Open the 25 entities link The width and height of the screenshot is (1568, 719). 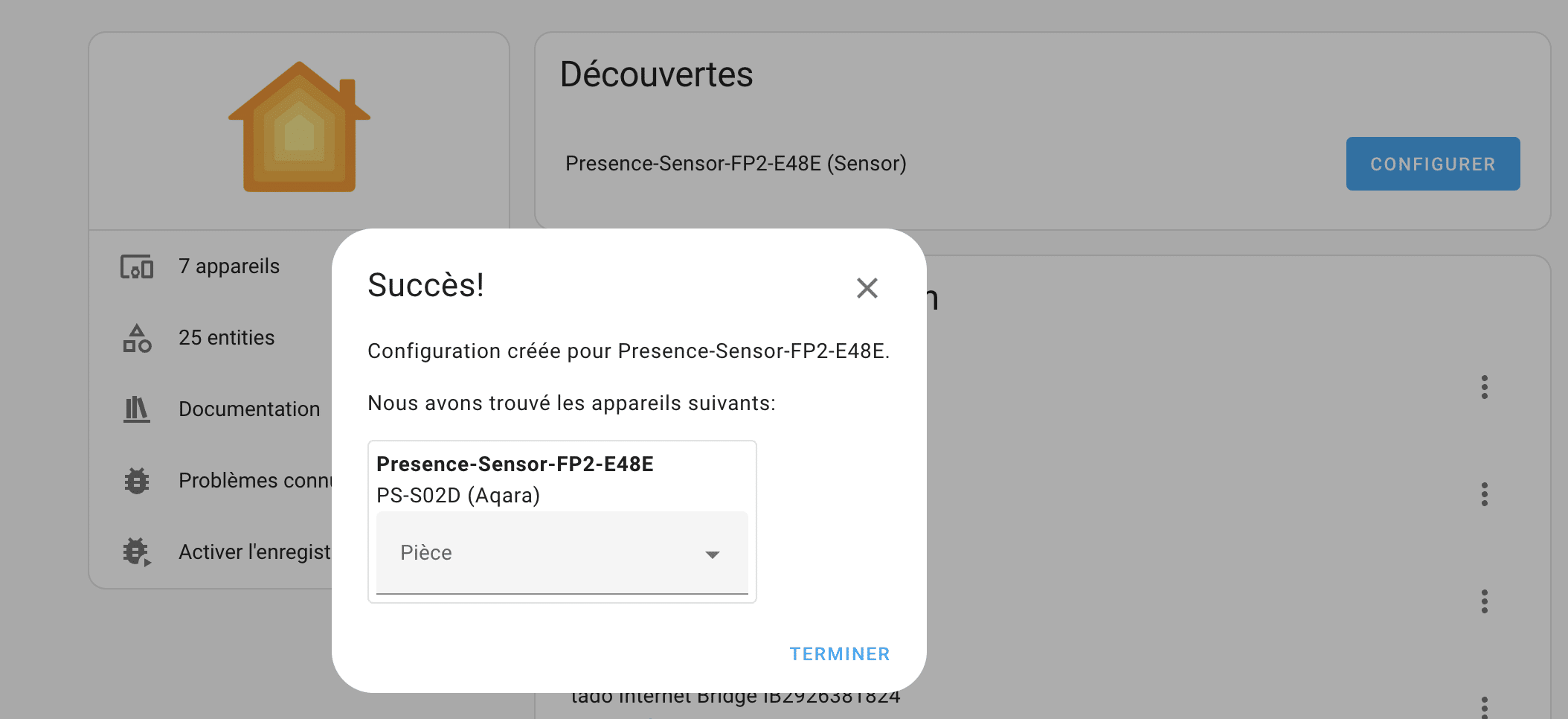tap(226, 338)
